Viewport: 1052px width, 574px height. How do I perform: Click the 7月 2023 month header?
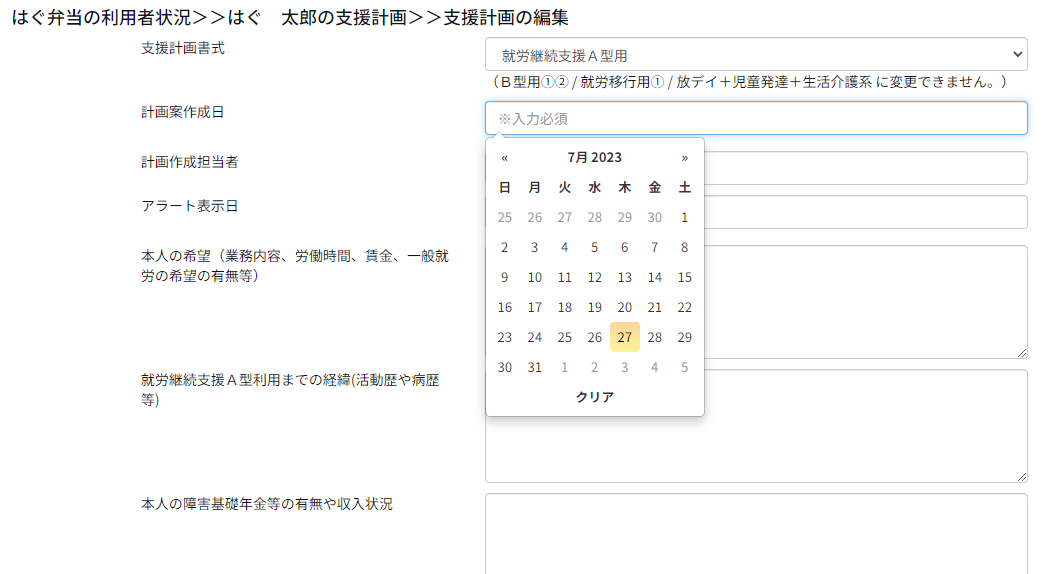pos(594,158)
